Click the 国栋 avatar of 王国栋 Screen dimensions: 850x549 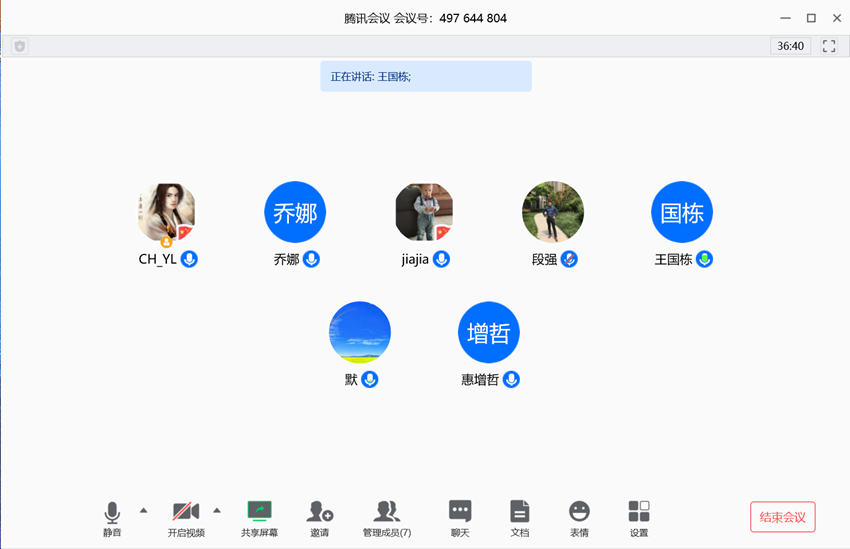682,212
